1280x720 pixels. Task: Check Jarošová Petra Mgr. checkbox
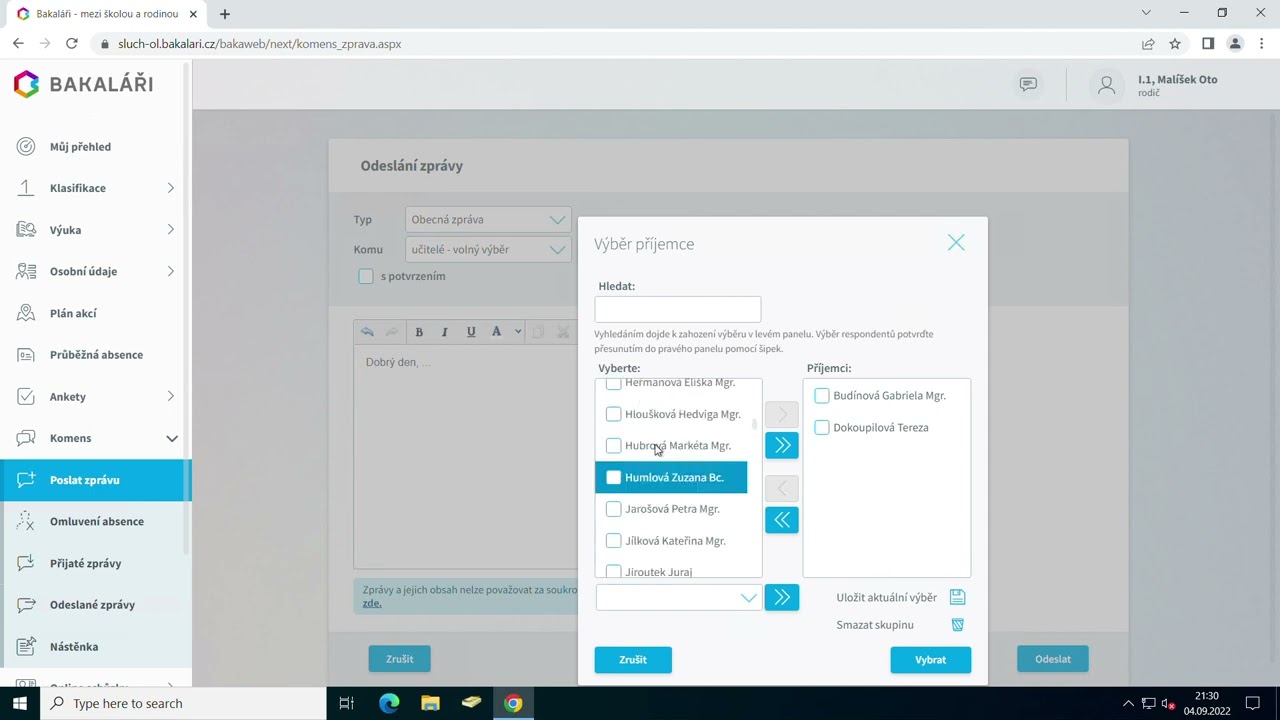pos(613,509)
